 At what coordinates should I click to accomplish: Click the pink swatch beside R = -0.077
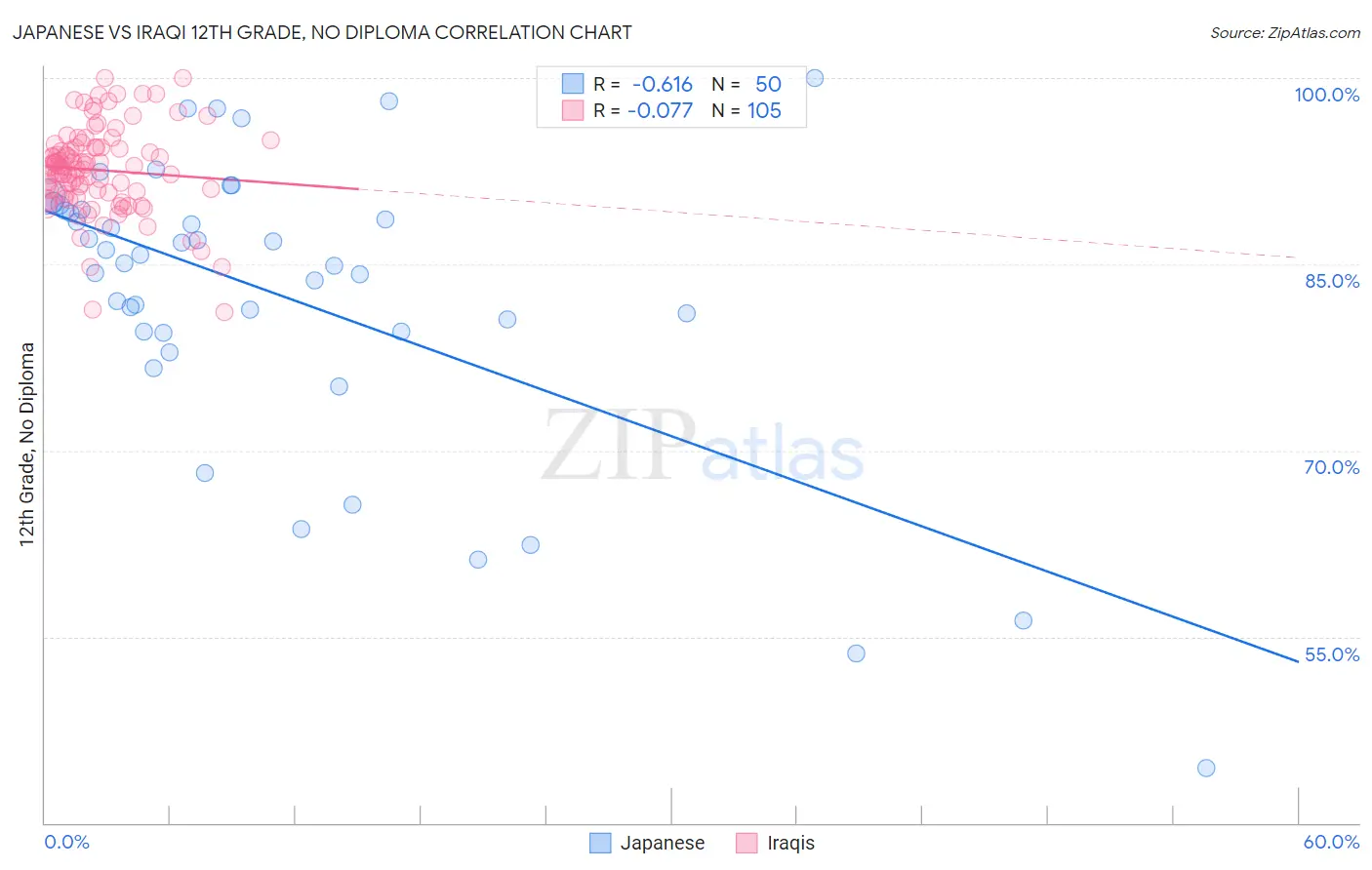coord(573,110)
